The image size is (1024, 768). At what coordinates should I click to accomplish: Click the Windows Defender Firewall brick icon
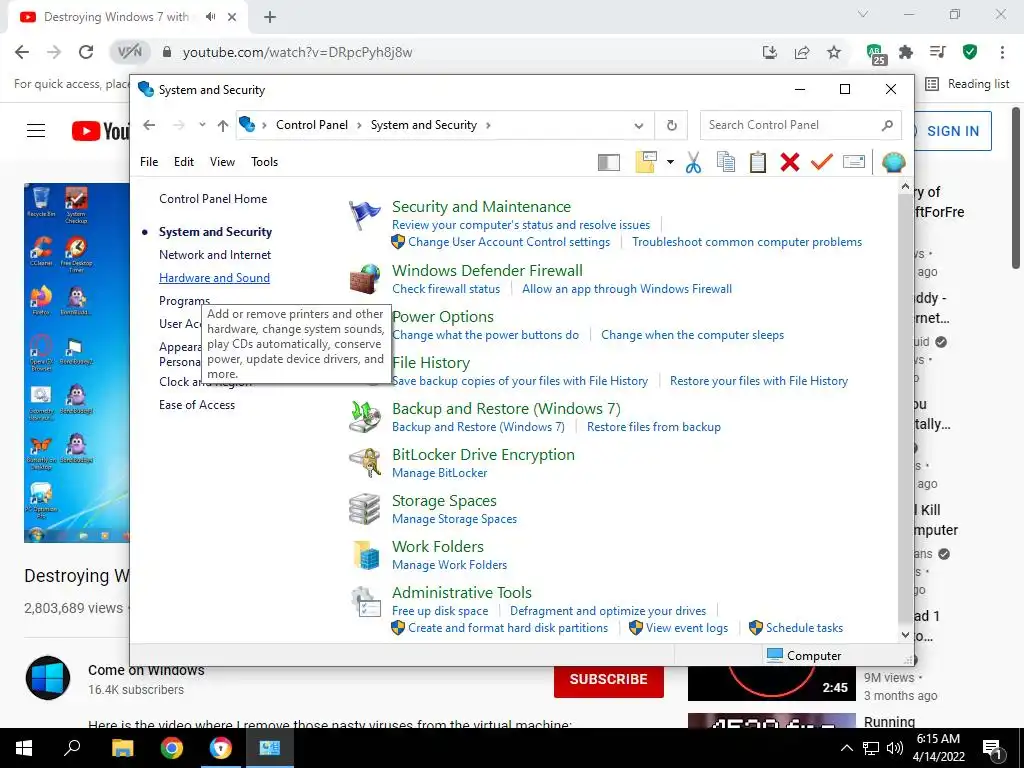point(364,279)
